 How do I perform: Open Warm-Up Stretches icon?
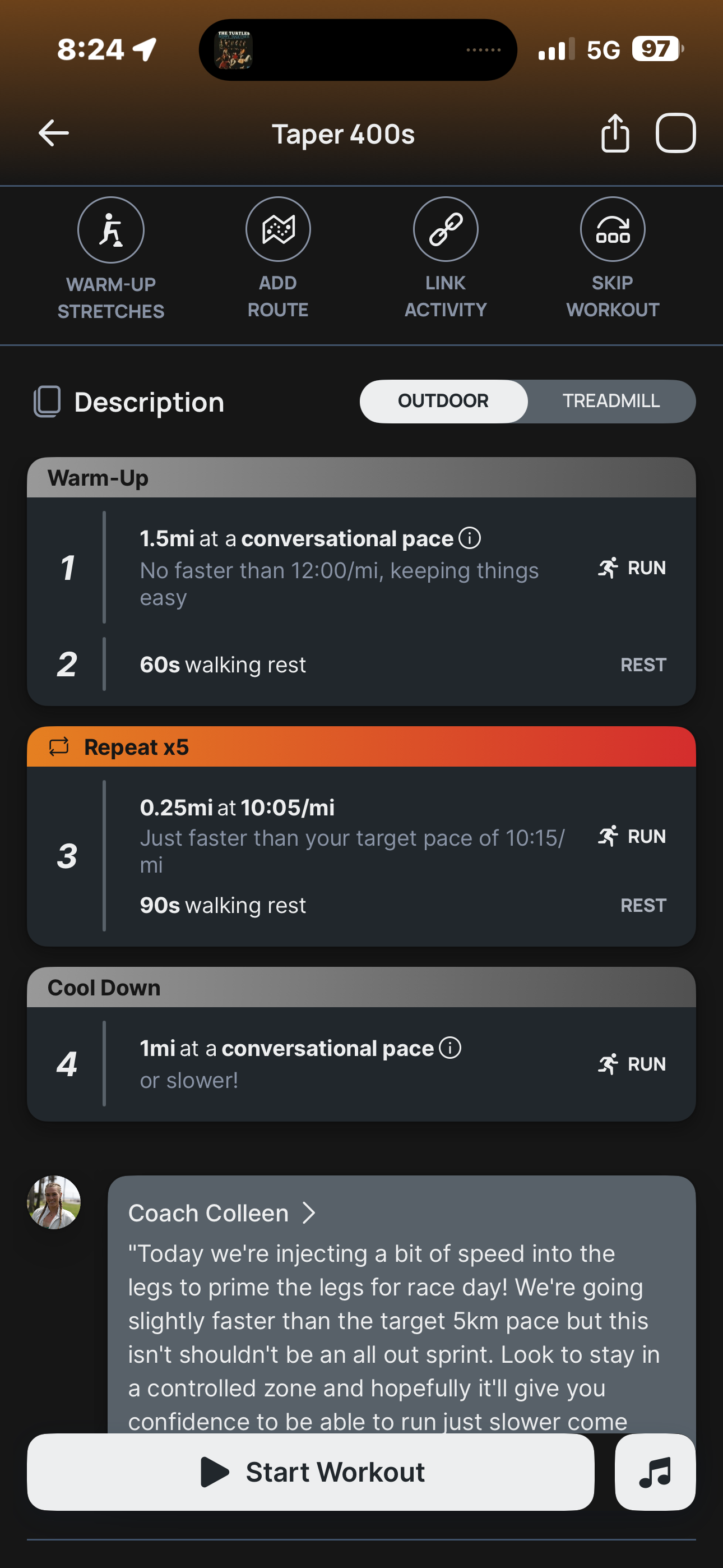(x=111, y=230)
